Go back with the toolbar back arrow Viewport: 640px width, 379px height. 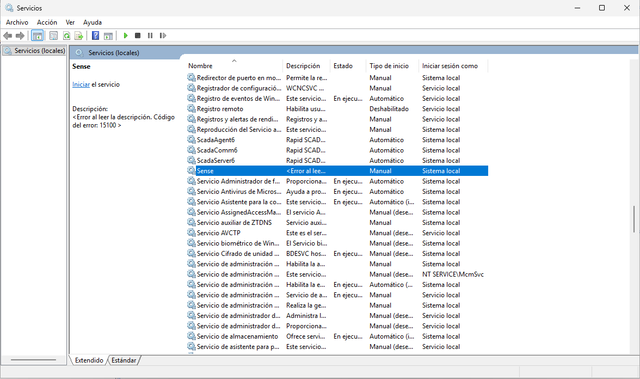(x=7, y=36)
